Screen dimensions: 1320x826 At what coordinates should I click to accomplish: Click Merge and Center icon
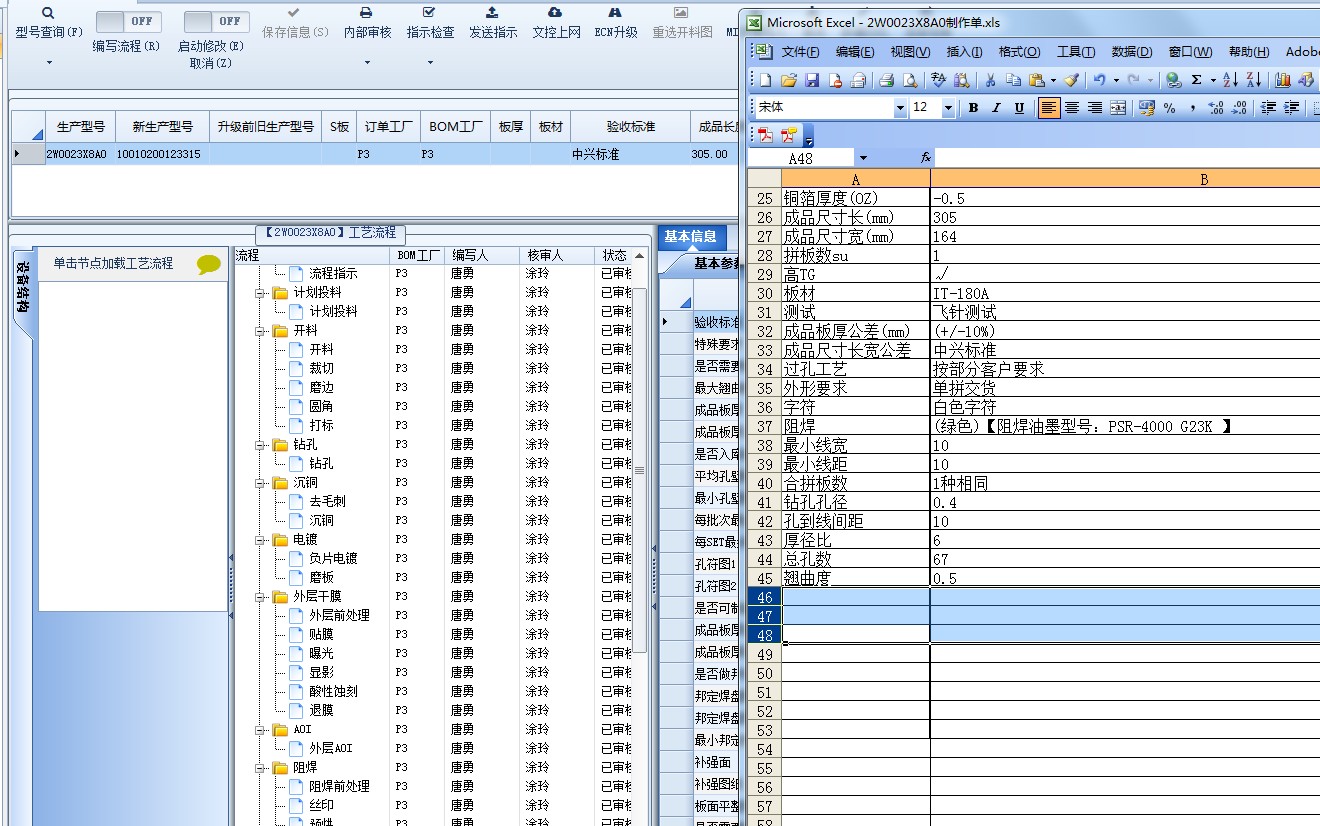pyautogui.click(x=1118, y=108)
